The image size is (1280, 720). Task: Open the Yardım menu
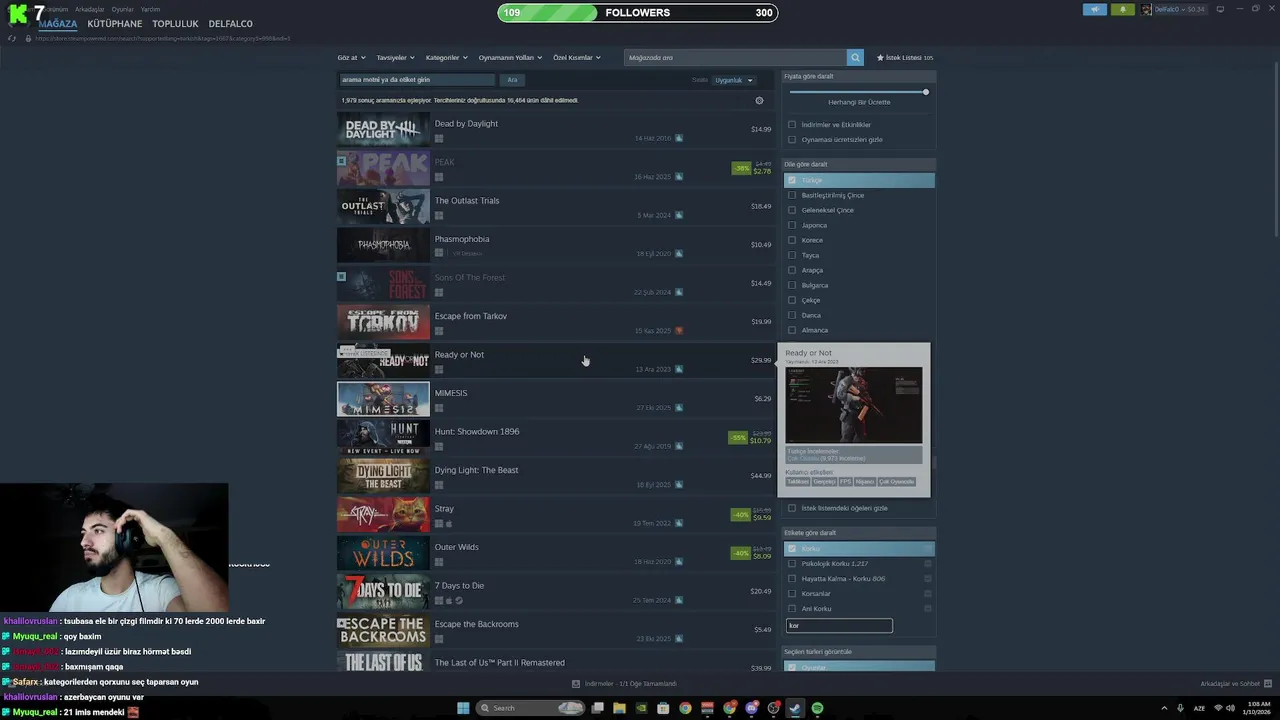click(x=150, y=9)
